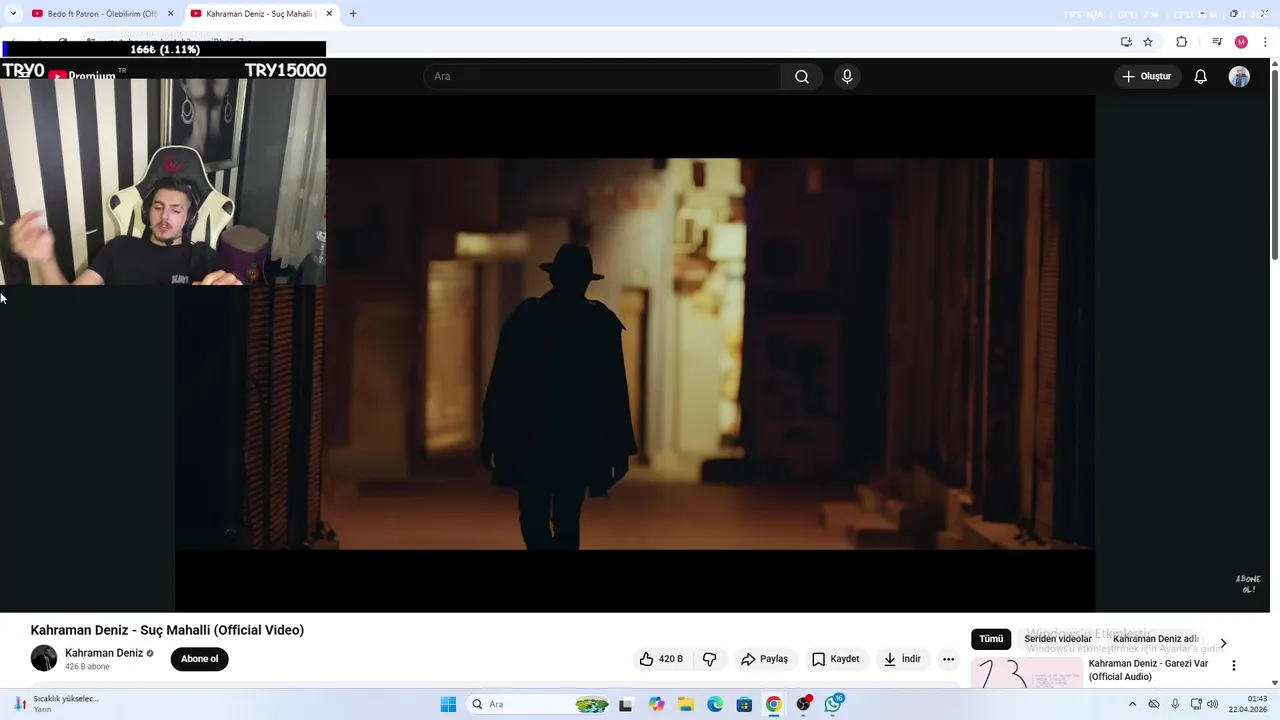Click the Windows taskbar Ara search box
The image size is (1280, 720).
[x=539, y=704]
